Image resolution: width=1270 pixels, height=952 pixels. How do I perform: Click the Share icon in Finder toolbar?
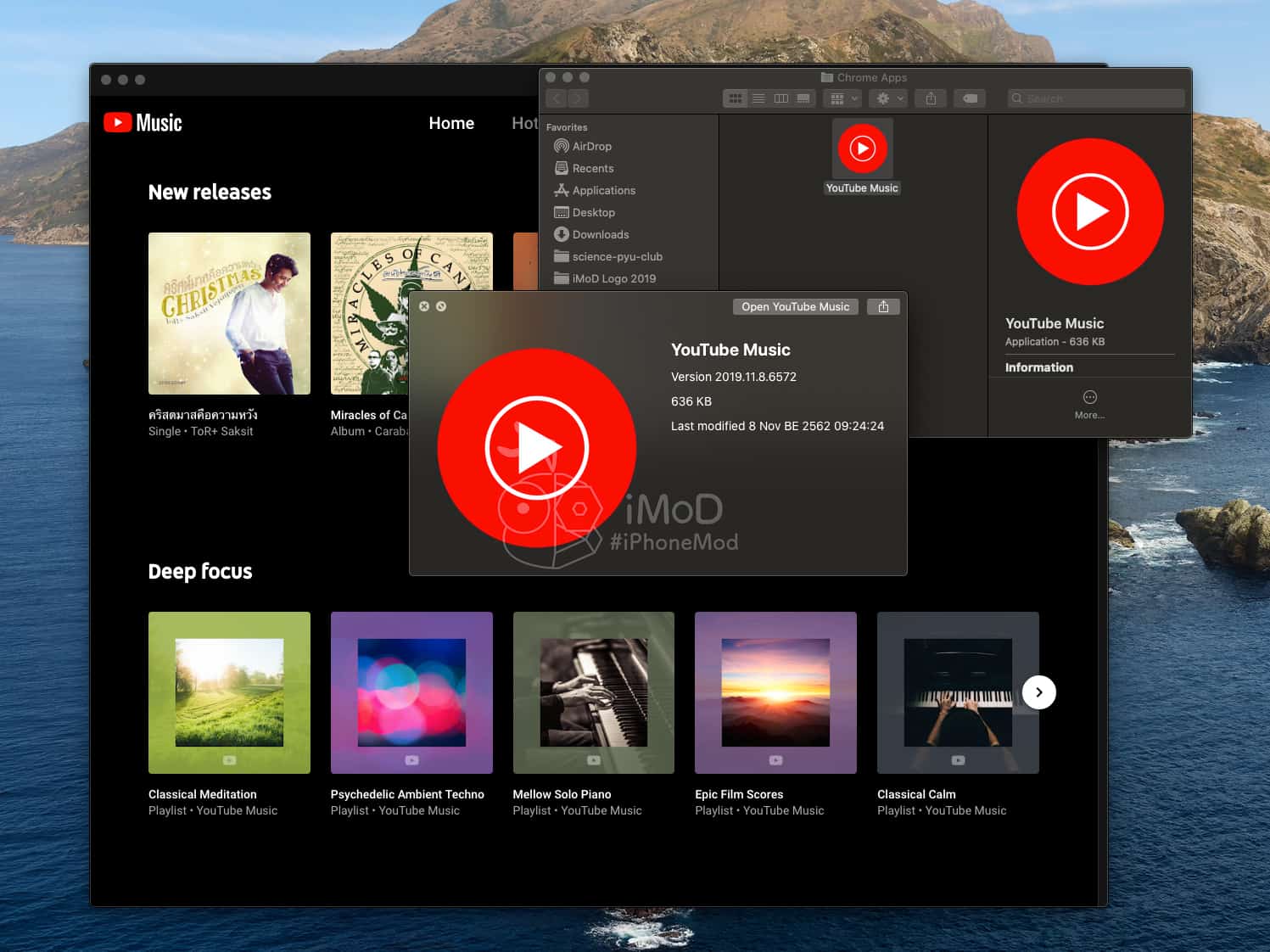(x=931, y=98)
